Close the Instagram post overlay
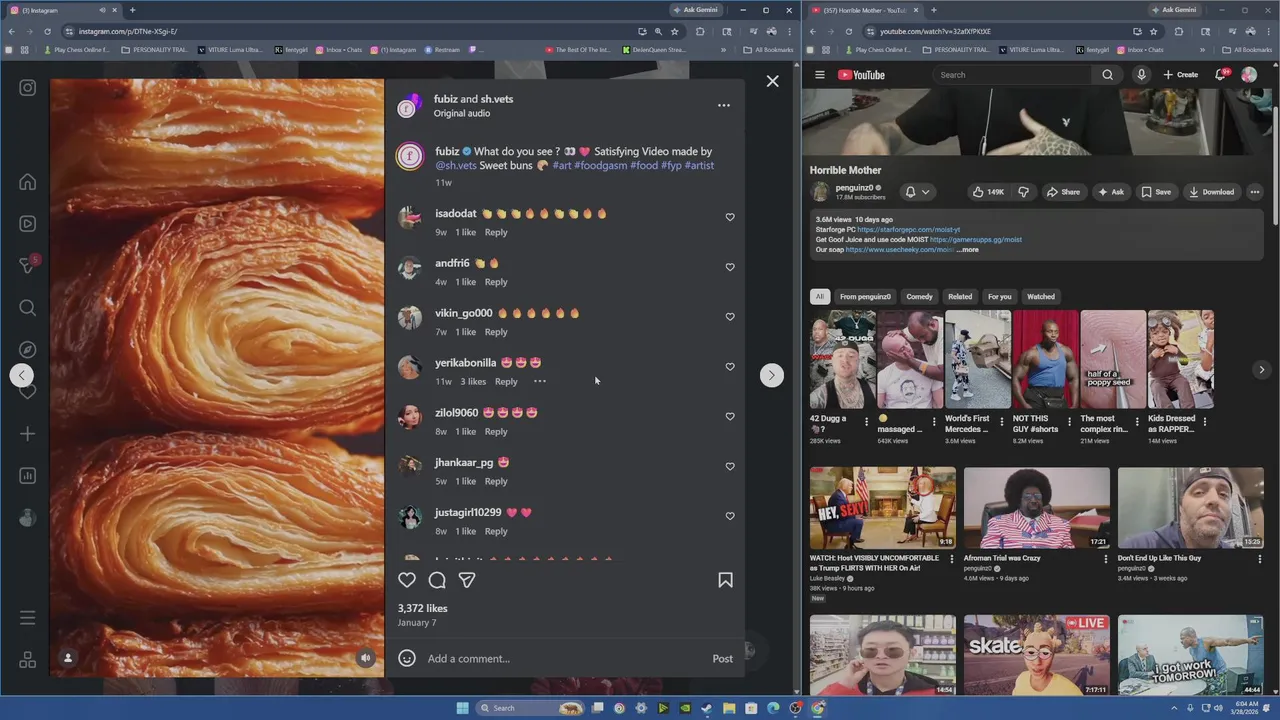This screenshot has width=1280, height=720. (772, 81)
